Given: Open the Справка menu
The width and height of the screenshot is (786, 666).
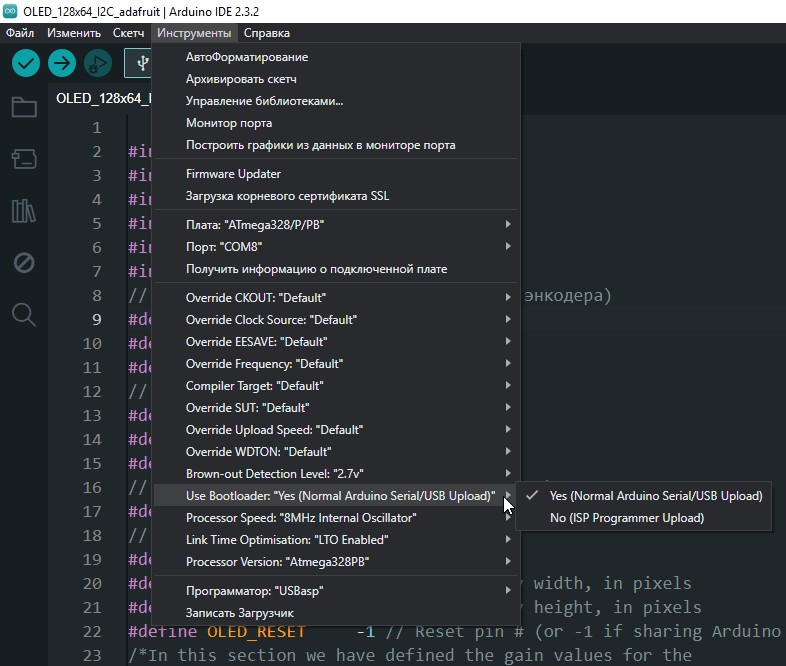Looking at the screenshot, I should [x=266, y=33].
